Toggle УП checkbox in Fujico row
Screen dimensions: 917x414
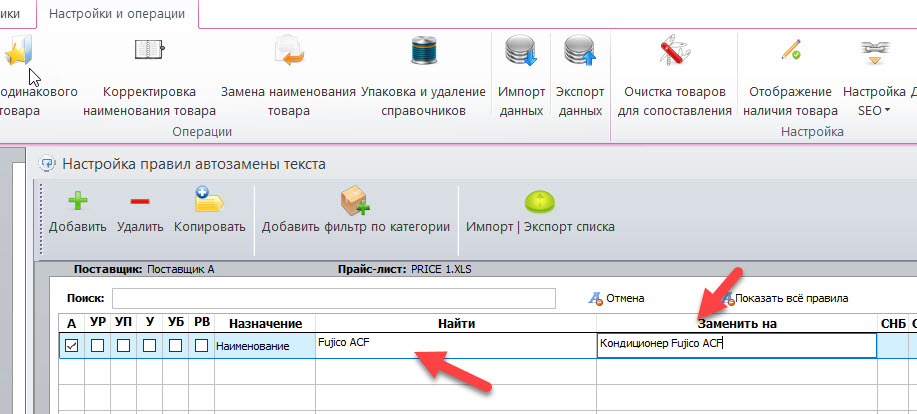[123, 346]
